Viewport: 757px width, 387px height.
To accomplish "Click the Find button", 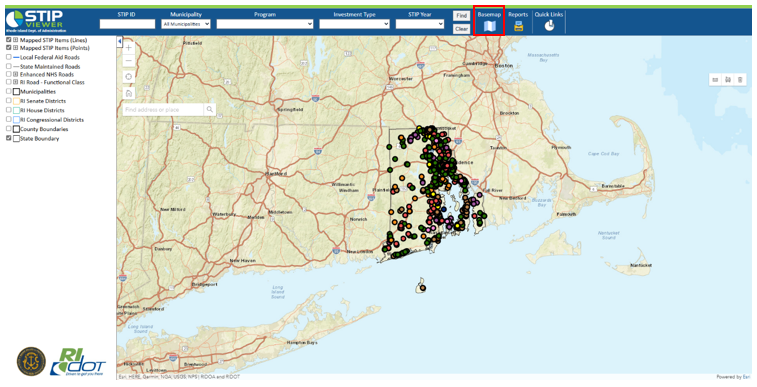I will [x=462, y=15].
